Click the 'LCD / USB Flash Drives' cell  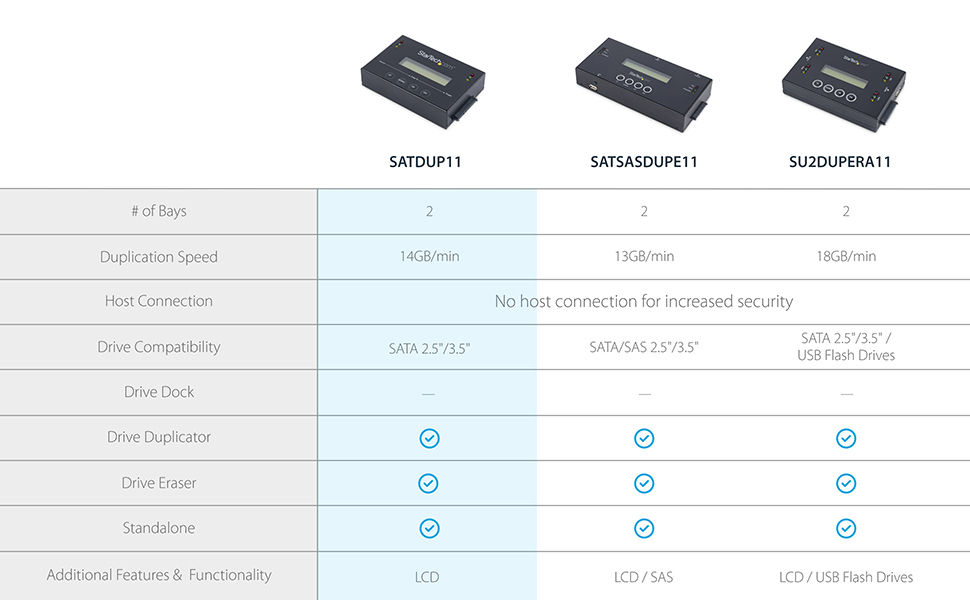point(846,577)
